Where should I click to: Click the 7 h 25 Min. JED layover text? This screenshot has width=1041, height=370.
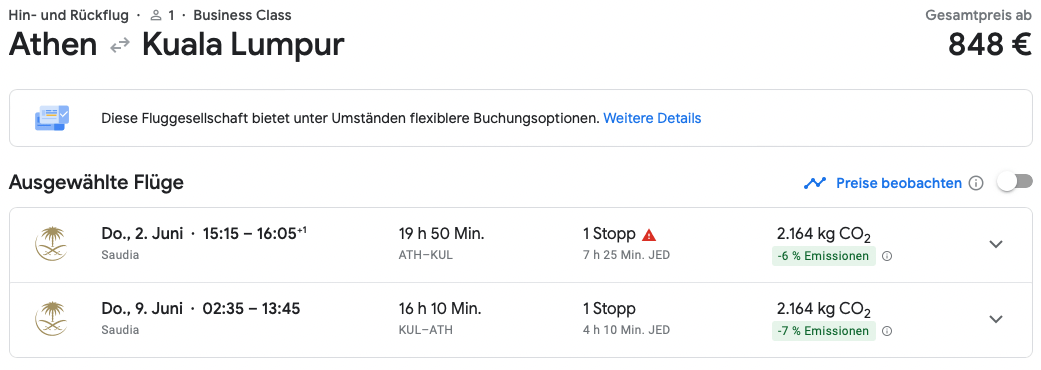(x=626, y=255)
